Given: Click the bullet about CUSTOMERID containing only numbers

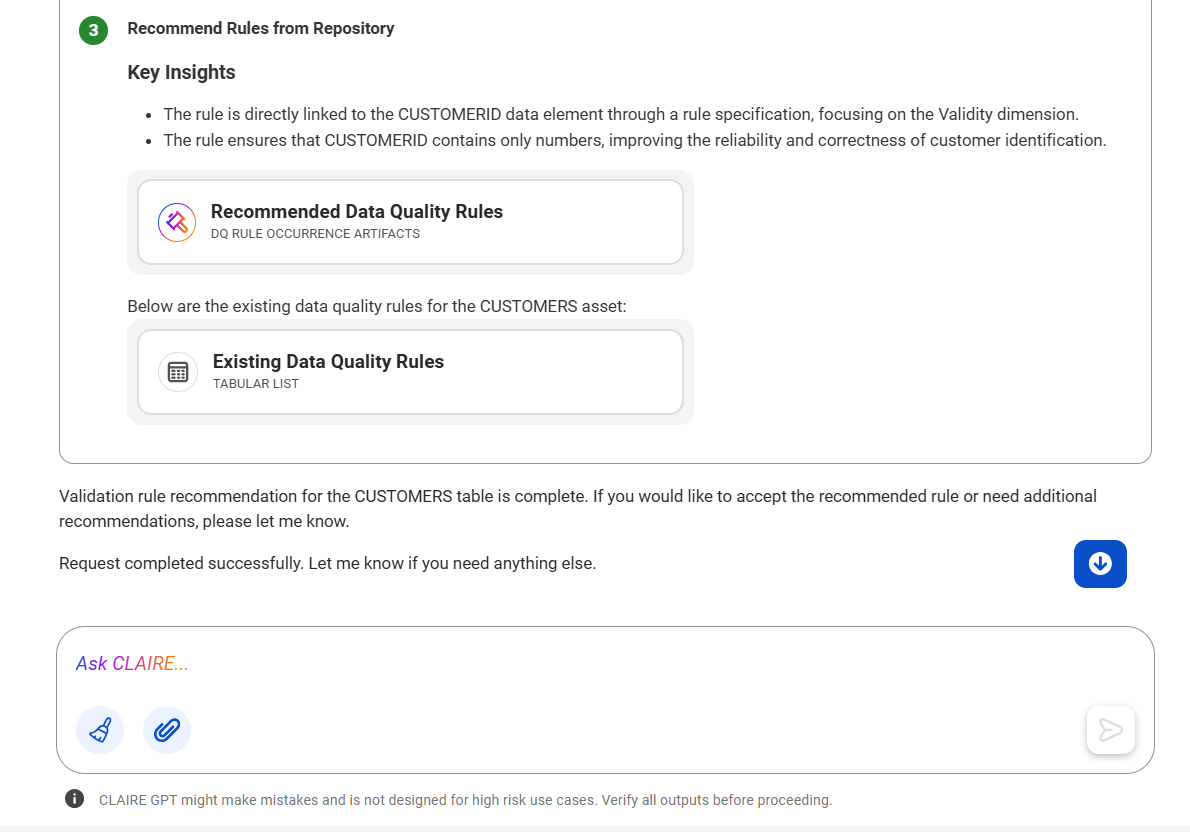Looking at the screenshot, I should click(634, 140).
